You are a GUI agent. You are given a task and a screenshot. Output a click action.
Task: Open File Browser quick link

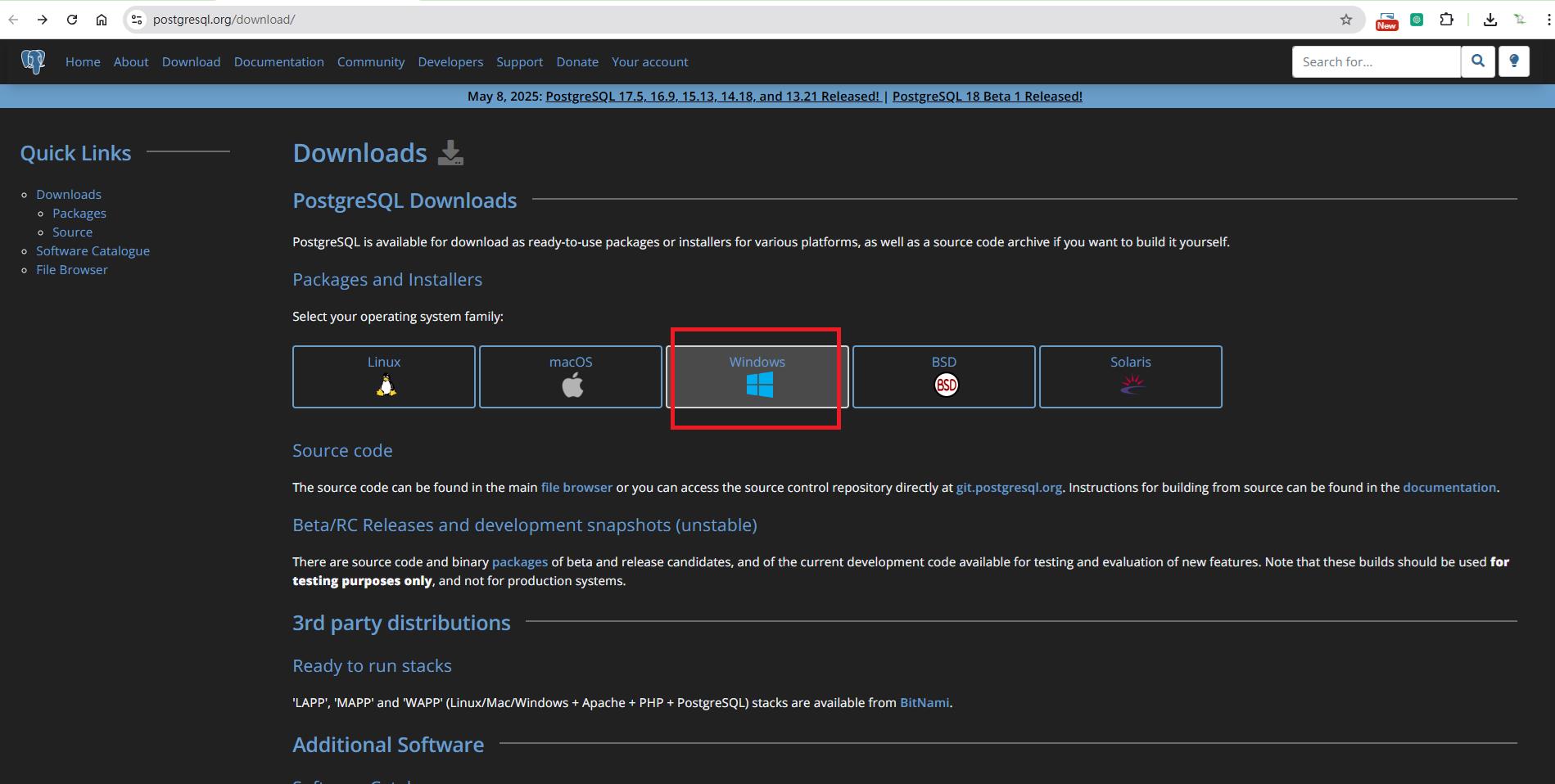coord(72,269)
